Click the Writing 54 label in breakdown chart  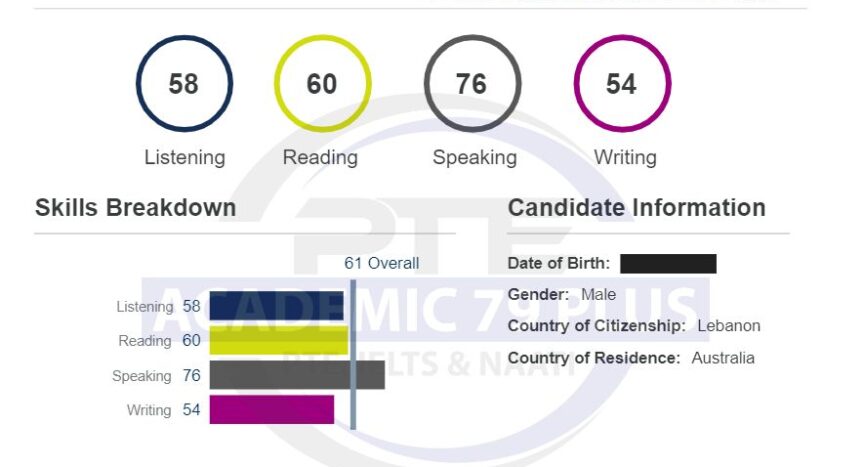(x=164, y=410)
